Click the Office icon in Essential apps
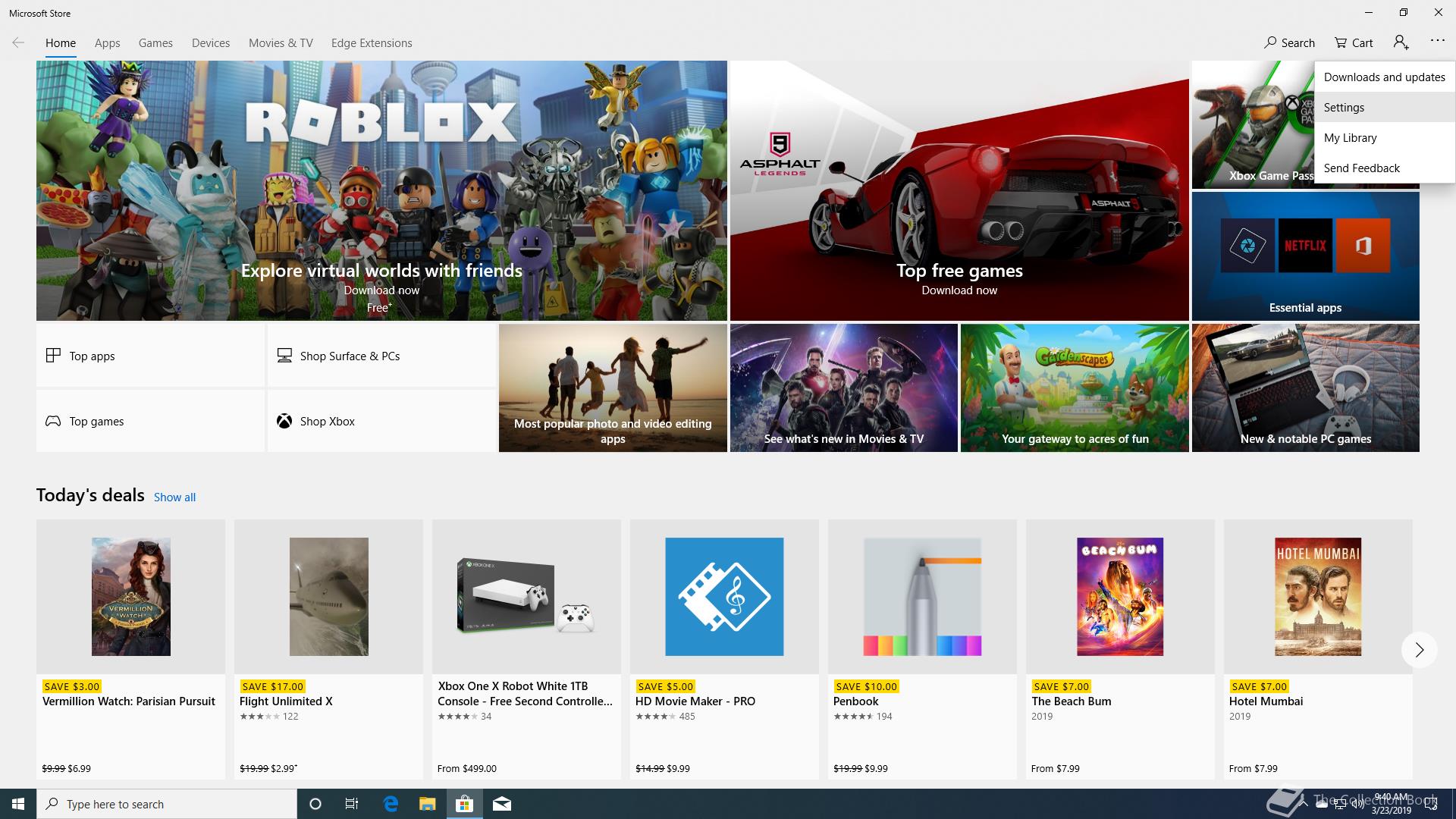 (1363, 246)
